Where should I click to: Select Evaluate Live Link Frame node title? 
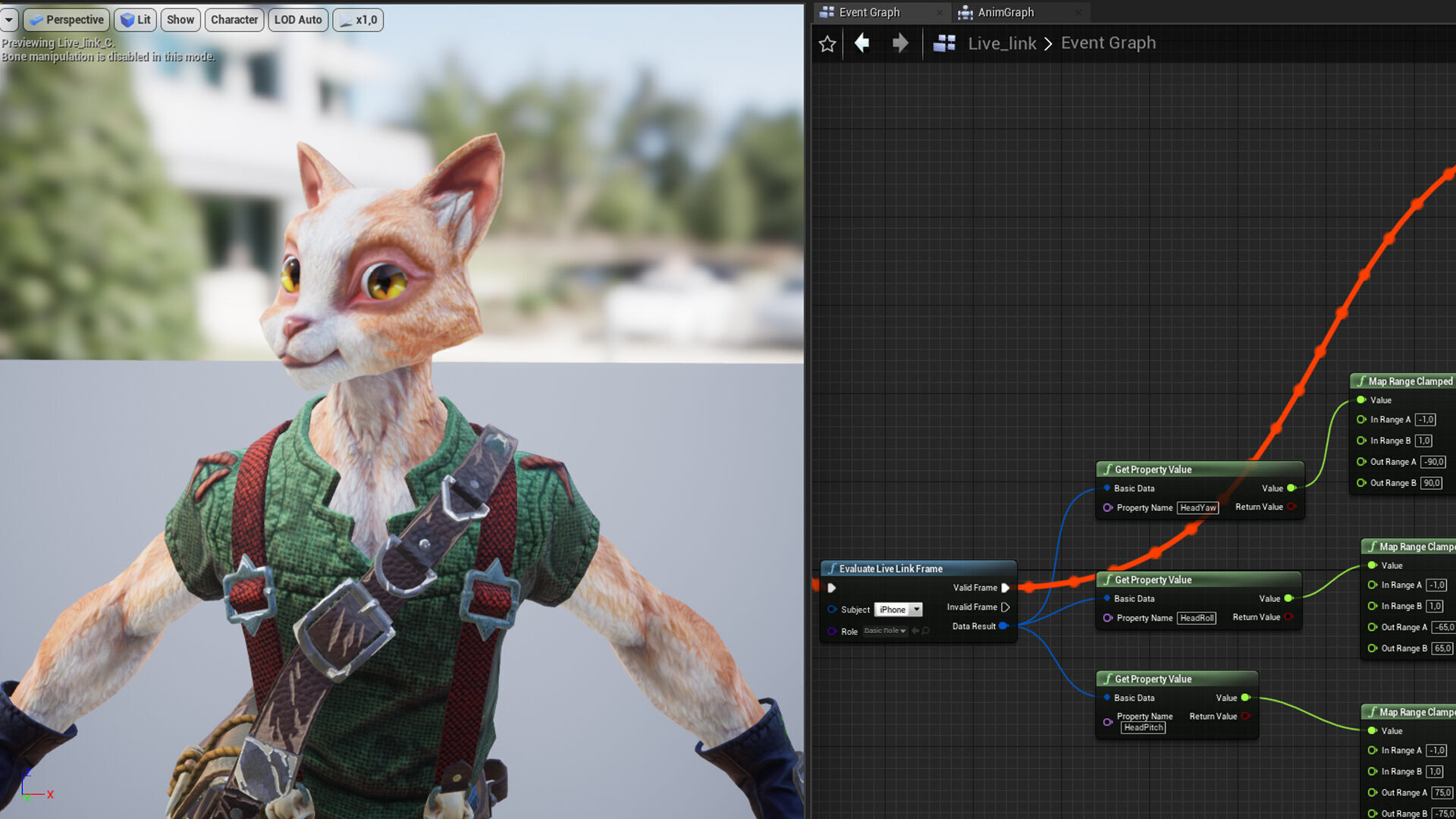890,569
